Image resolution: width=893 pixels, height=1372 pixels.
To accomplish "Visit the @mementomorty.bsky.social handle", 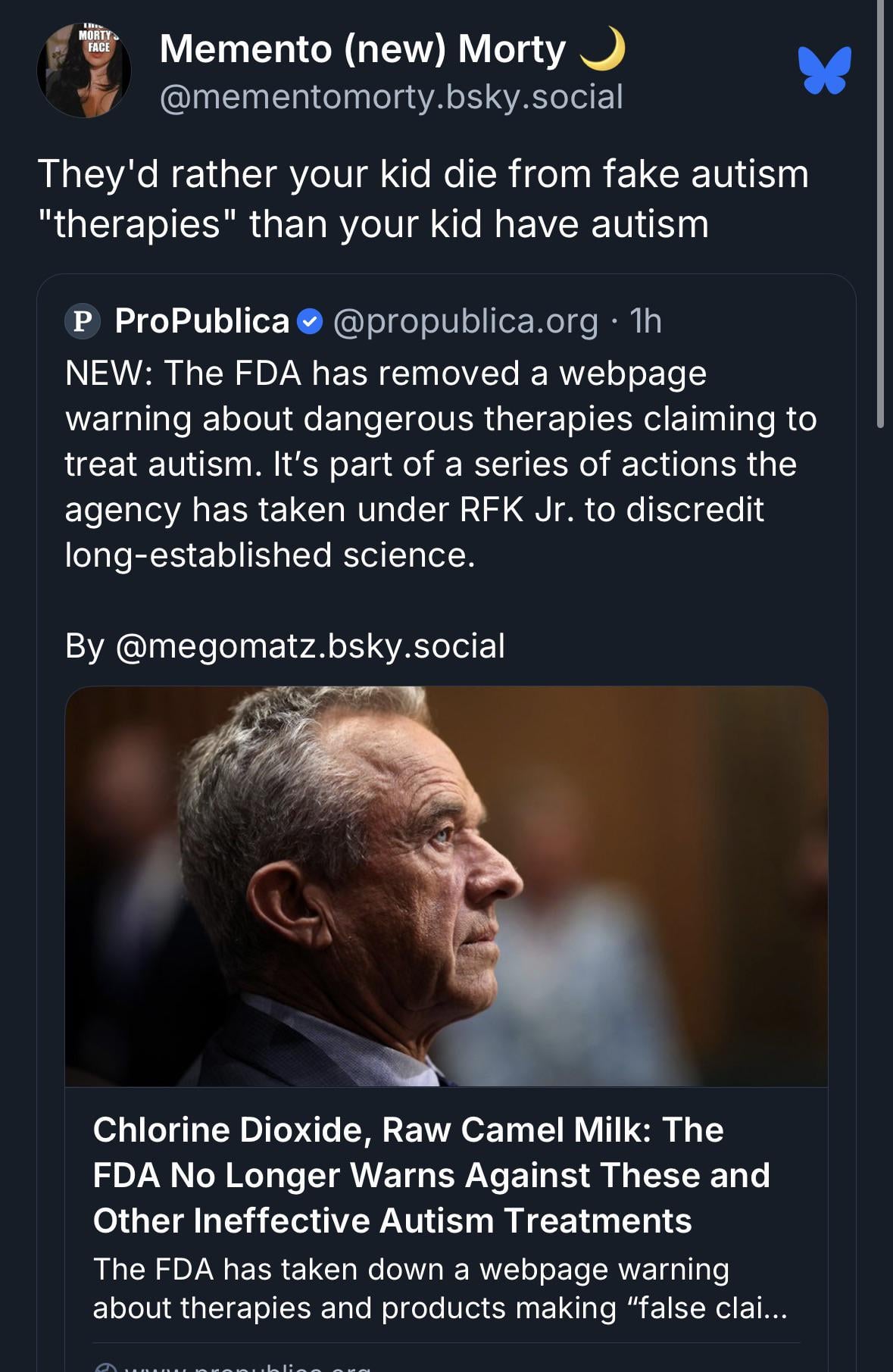I will [x=391, y=97].
